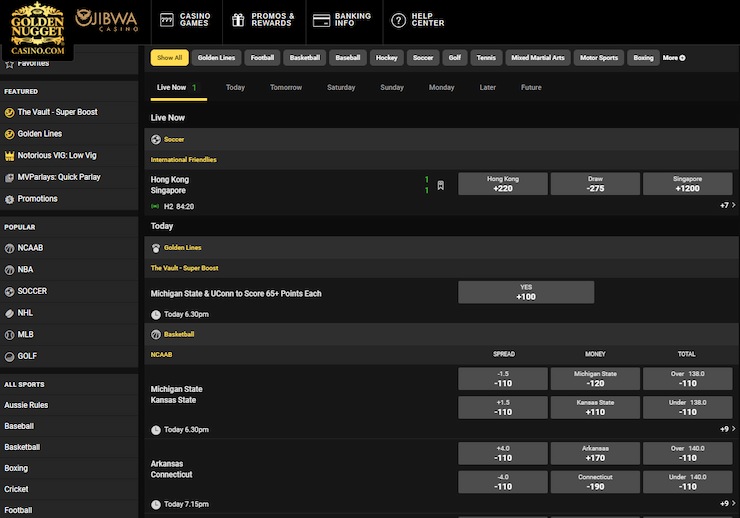Click the Golden Lines sidebar icon
This screenshot has width=740, height=518.
coord(9,134)
